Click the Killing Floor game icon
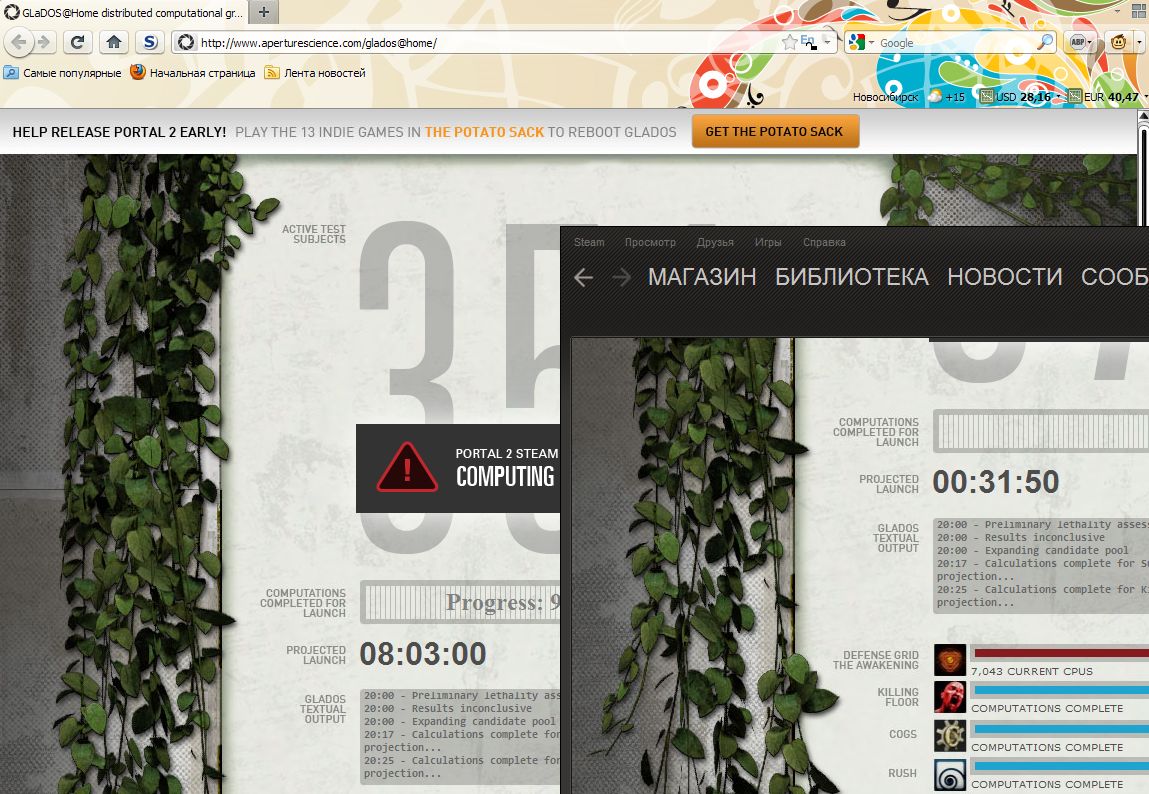The width and height of the screenshot is (1149, 794). pos(950,697)
